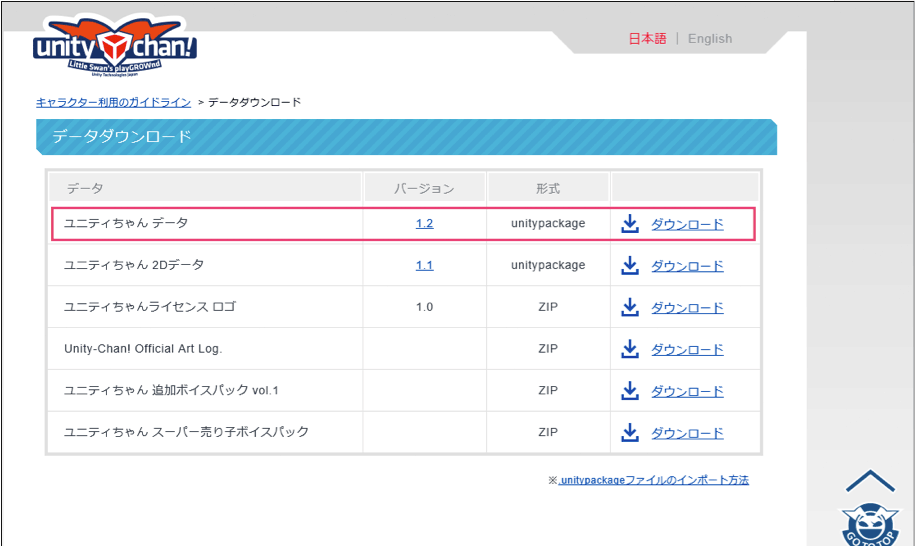Select the ユニティちゃんライセンス ロゴ row name
This screenshot has height=546, width=915.
click(x=150, y=307)
